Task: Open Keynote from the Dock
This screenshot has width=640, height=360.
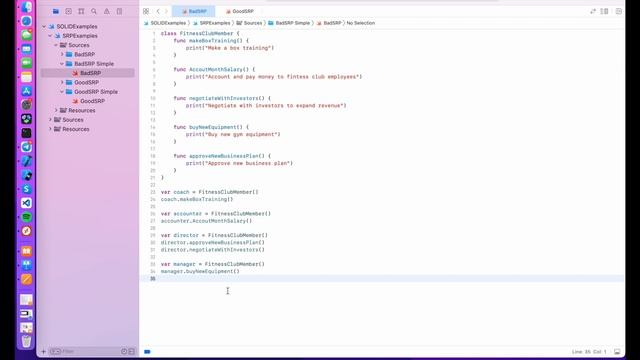Action: pos(27,265)
